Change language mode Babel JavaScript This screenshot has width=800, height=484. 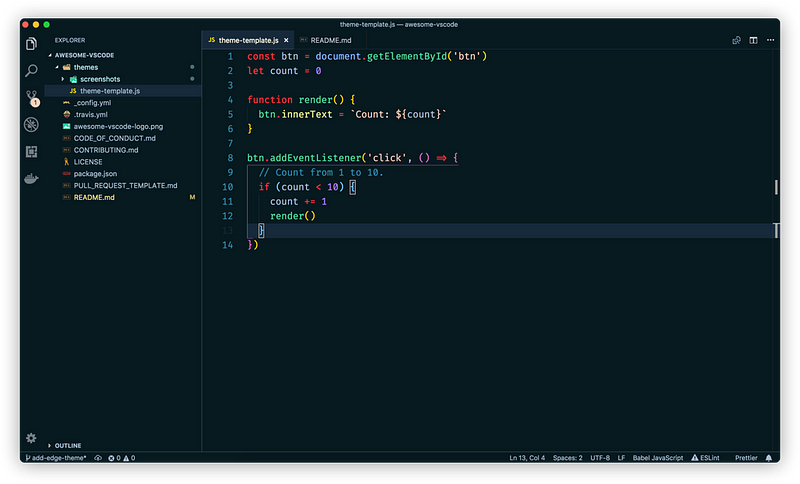tap(658, 458)
